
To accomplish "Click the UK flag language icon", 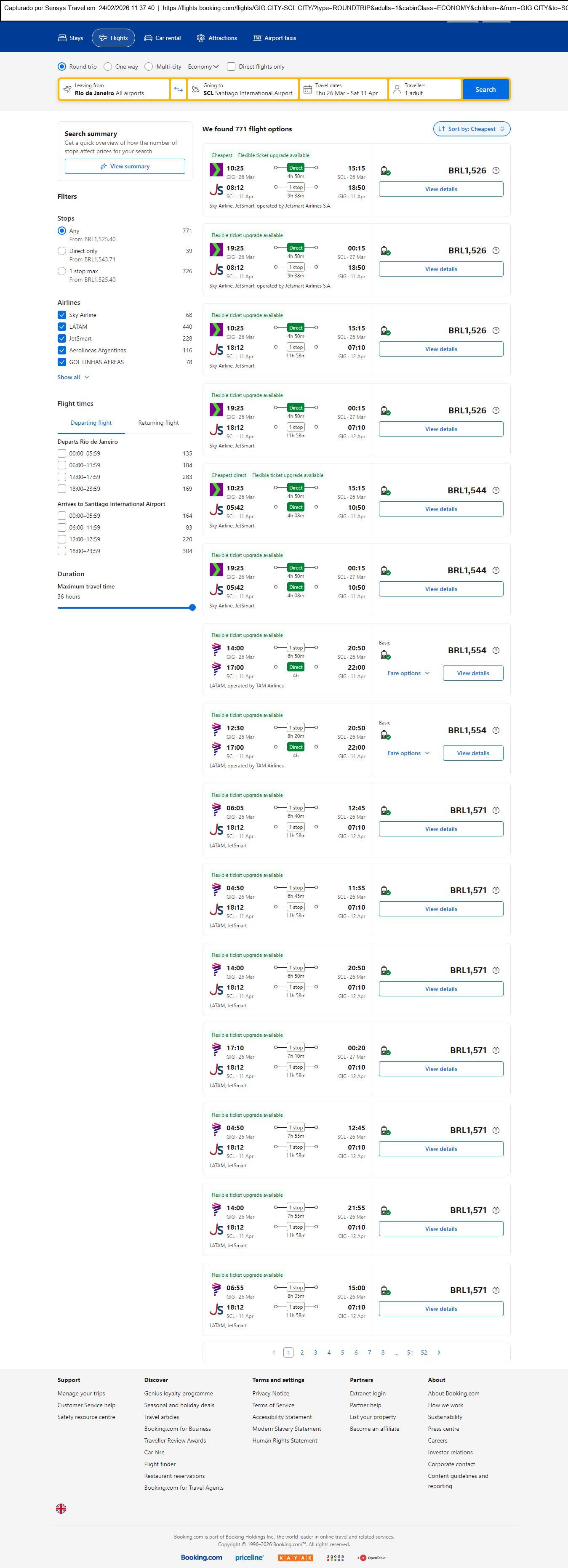I will pos(61,1508).
